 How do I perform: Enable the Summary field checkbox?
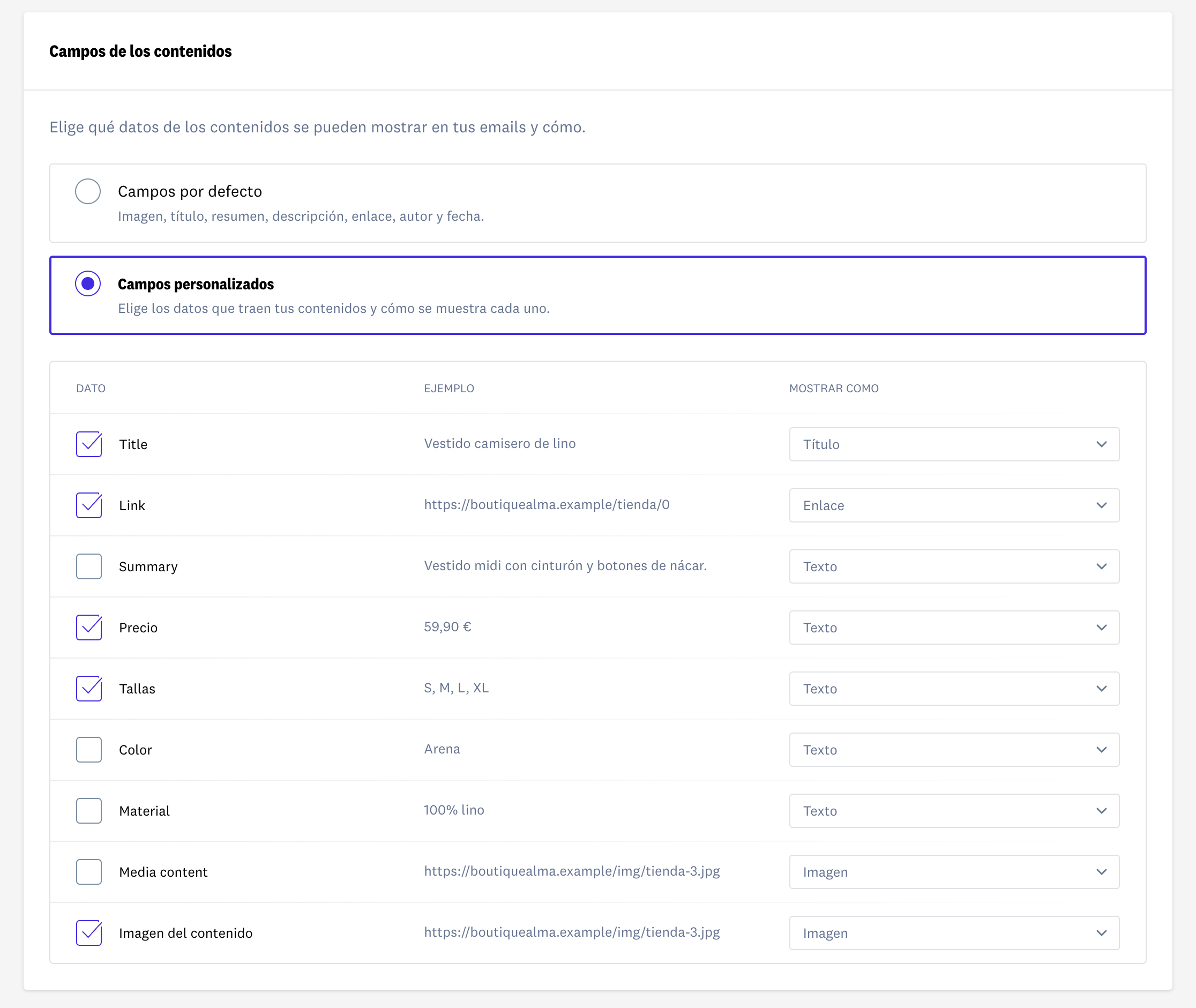coord(89,566)
